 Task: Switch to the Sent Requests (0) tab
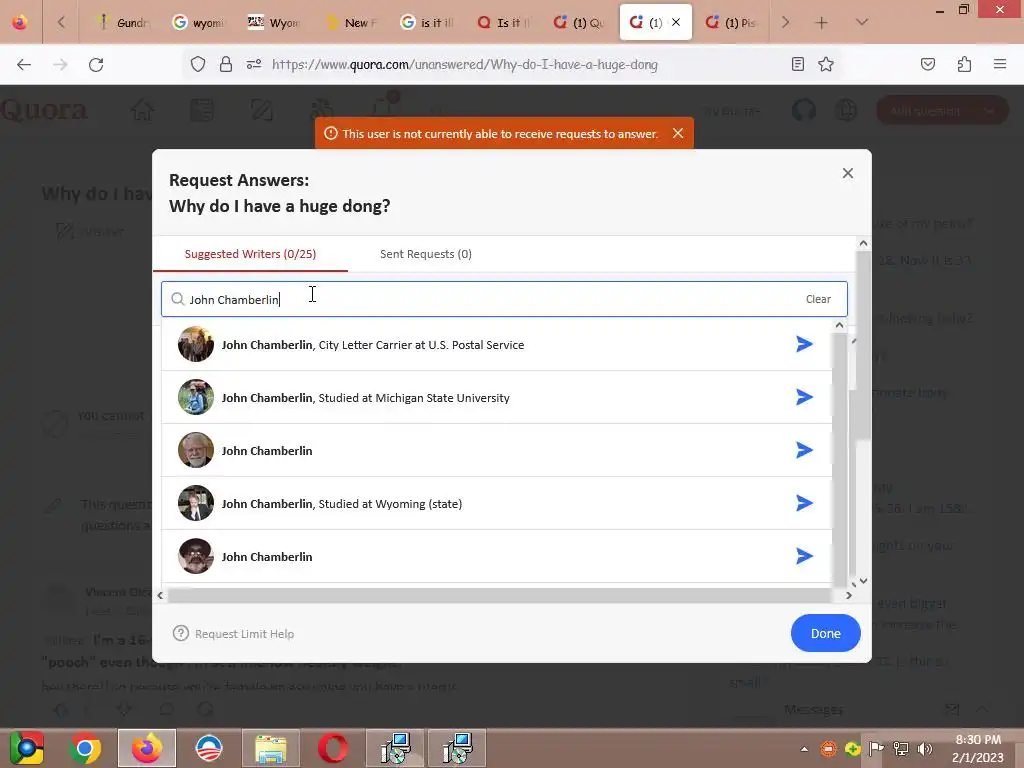426,254
